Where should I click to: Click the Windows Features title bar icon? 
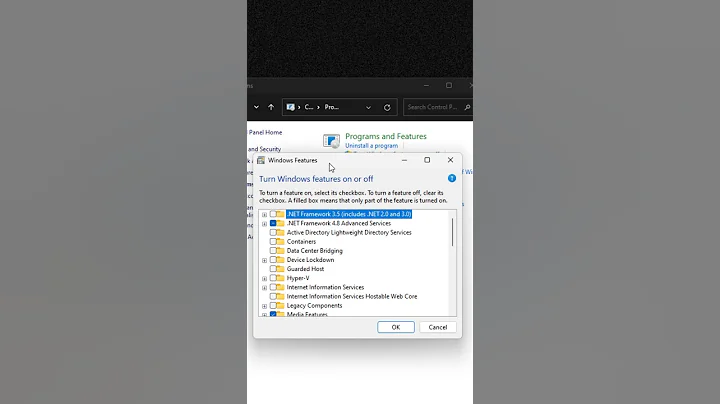[x=261, y=160]
